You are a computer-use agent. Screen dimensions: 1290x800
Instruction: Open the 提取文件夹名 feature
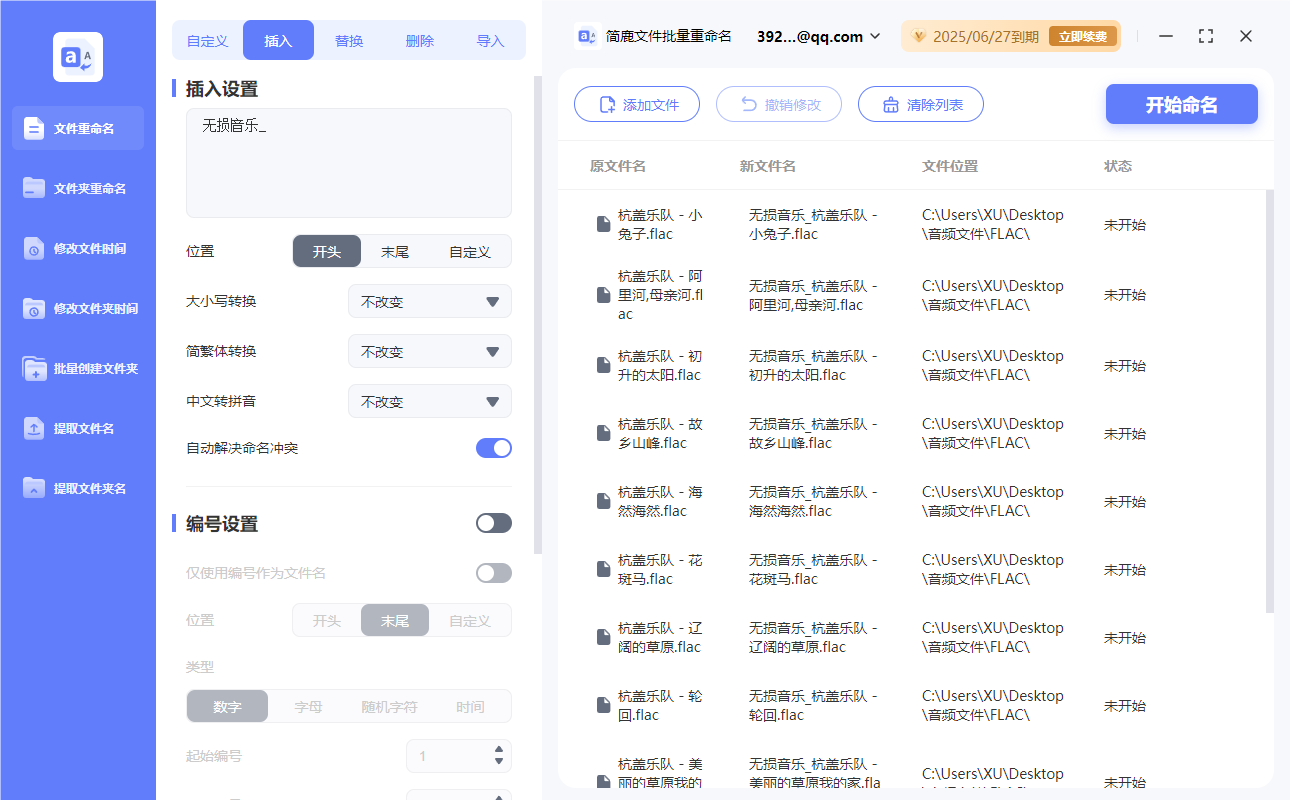pos(77,488)
